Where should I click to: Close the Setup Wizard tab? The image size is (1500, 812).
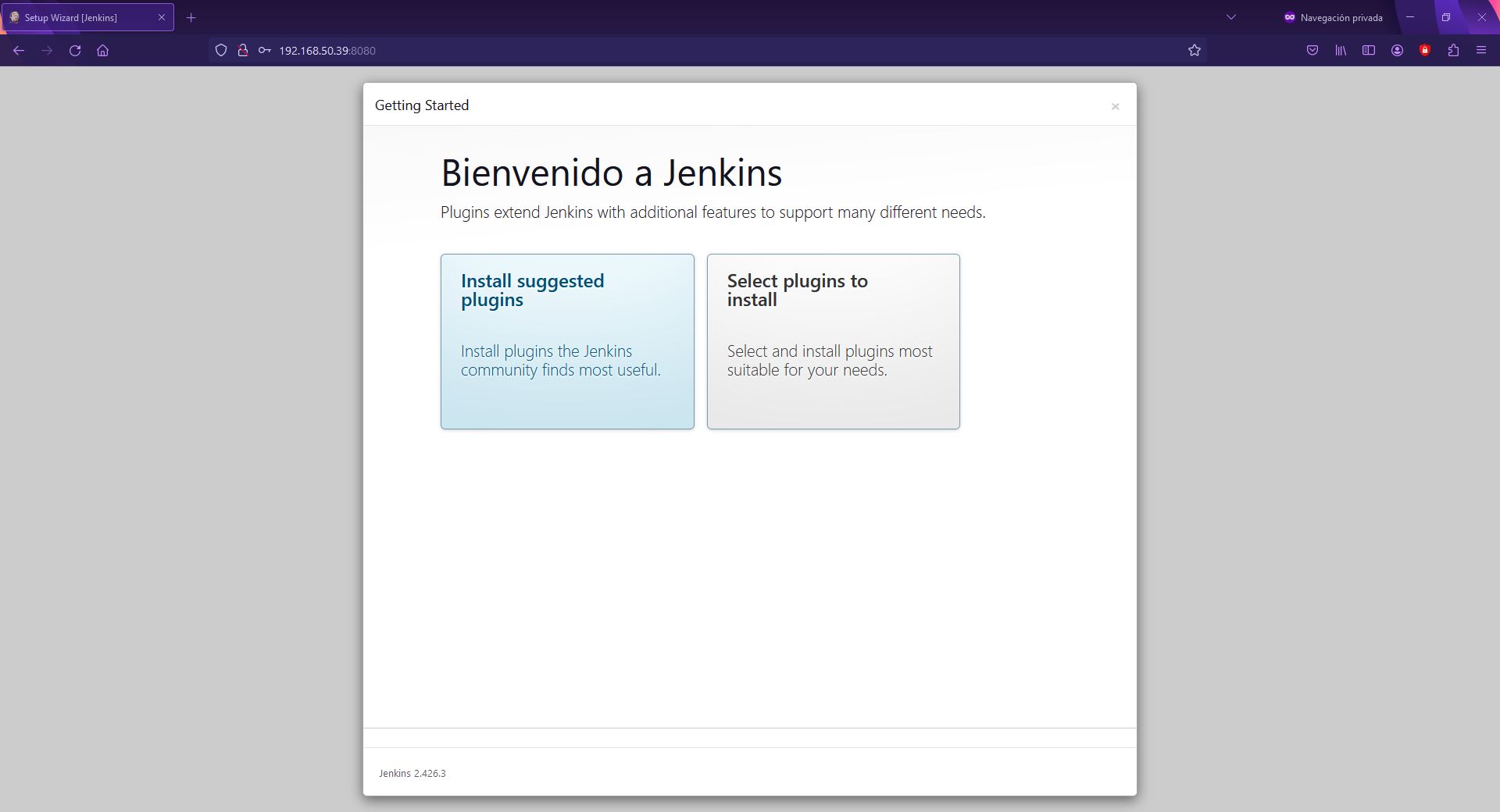162,17
